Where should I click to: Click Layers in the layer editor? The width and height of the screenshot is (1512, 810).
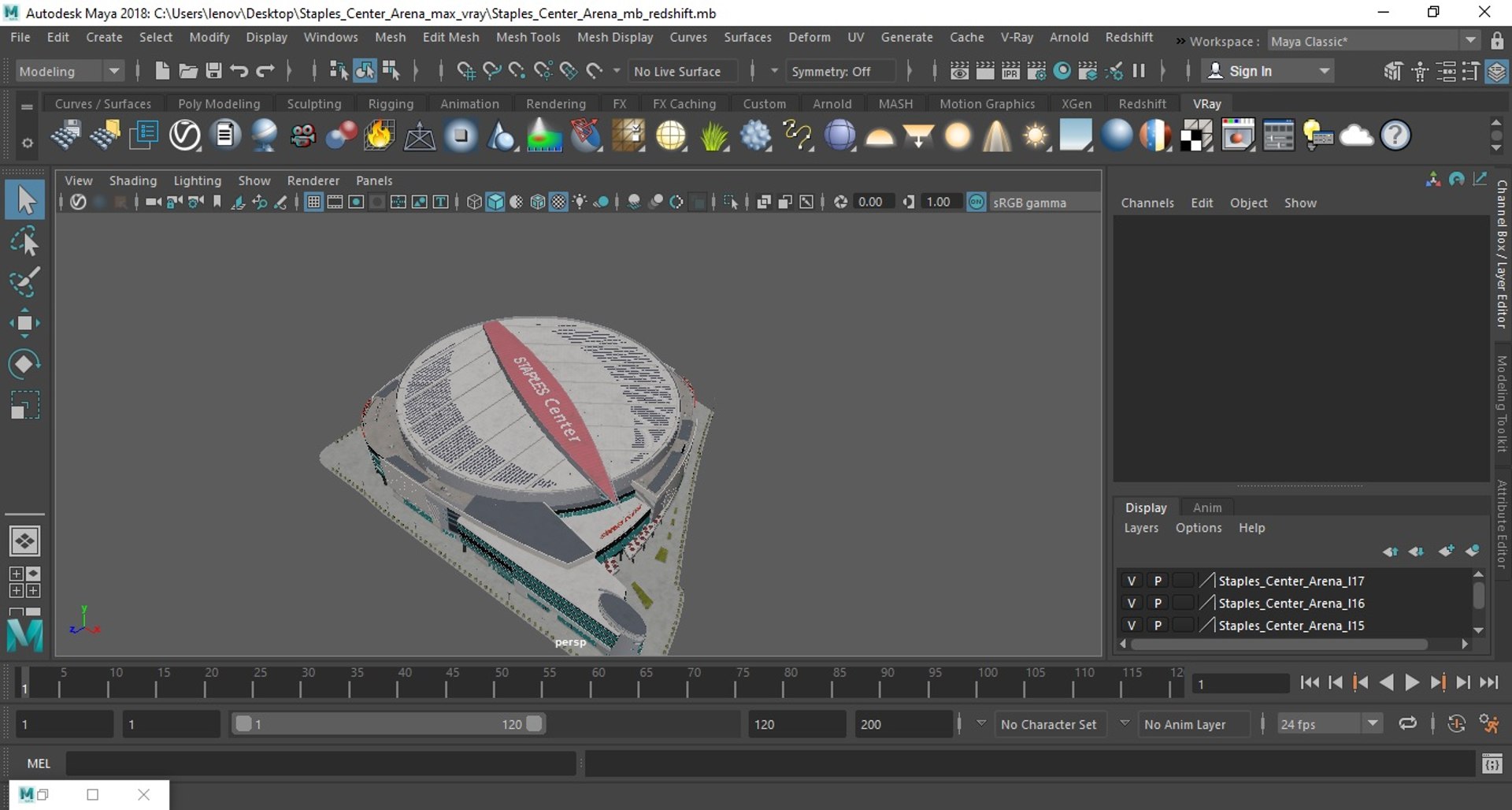[1141, 528]
